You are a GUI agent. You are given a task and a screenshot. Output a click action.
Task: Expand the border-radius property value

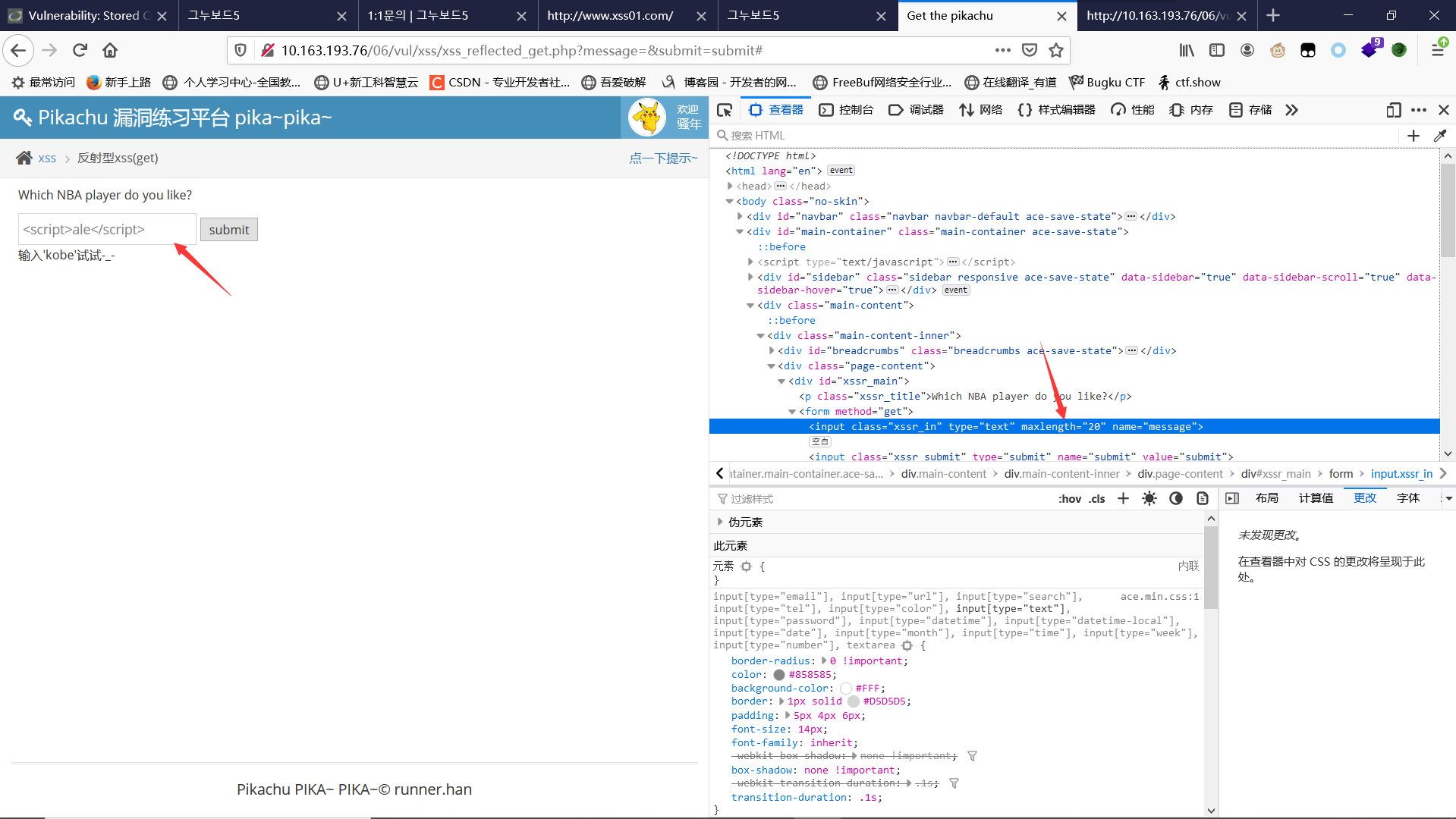click(824, 661)
